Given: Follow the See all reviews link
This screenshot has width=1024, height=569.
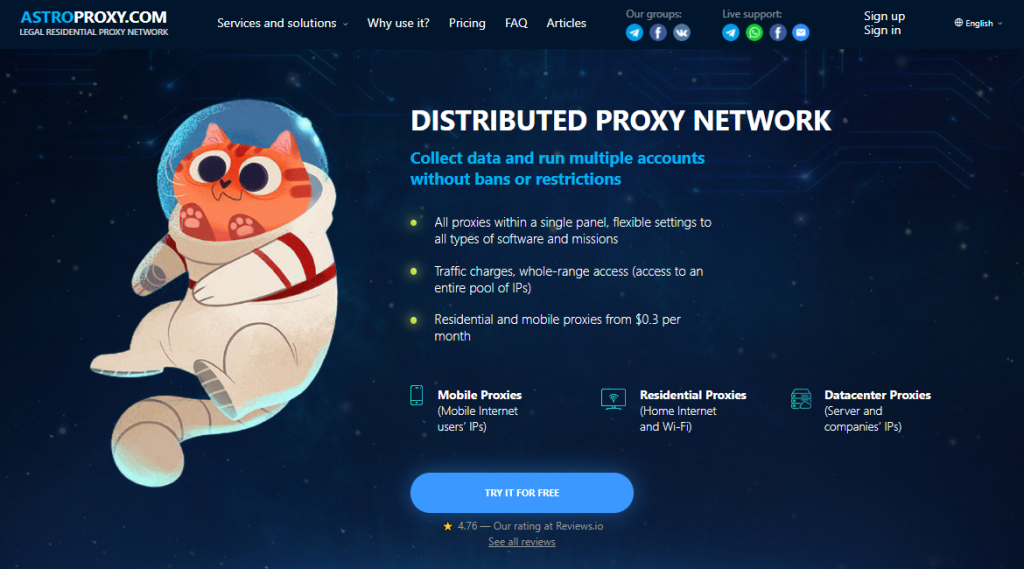Looking at the screenshot, I should pyautogui.click(x=522, y=542).
